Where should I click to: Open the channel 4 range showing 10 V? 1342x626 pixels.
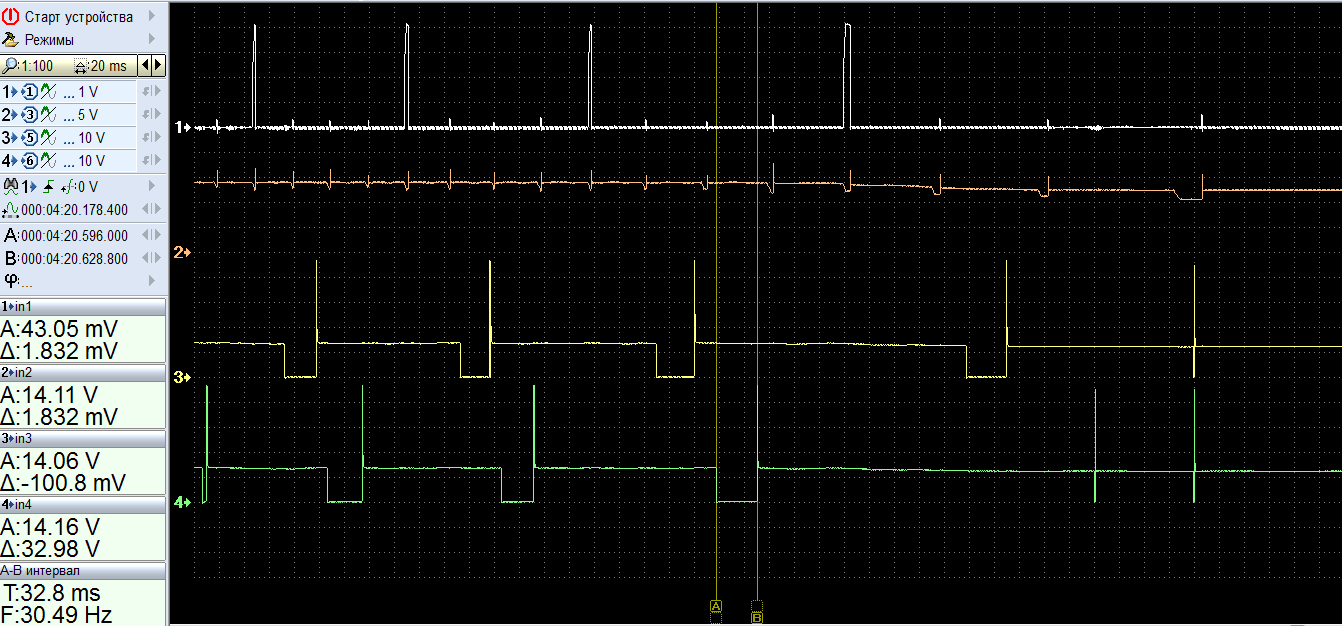click(x=91, y=161)
